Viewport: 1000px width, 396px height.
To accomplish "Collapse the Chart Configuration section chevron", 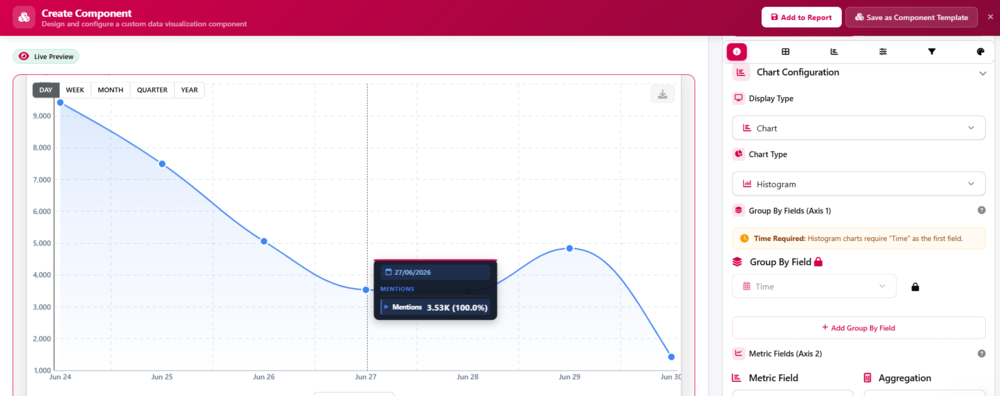I will [982, 73].
